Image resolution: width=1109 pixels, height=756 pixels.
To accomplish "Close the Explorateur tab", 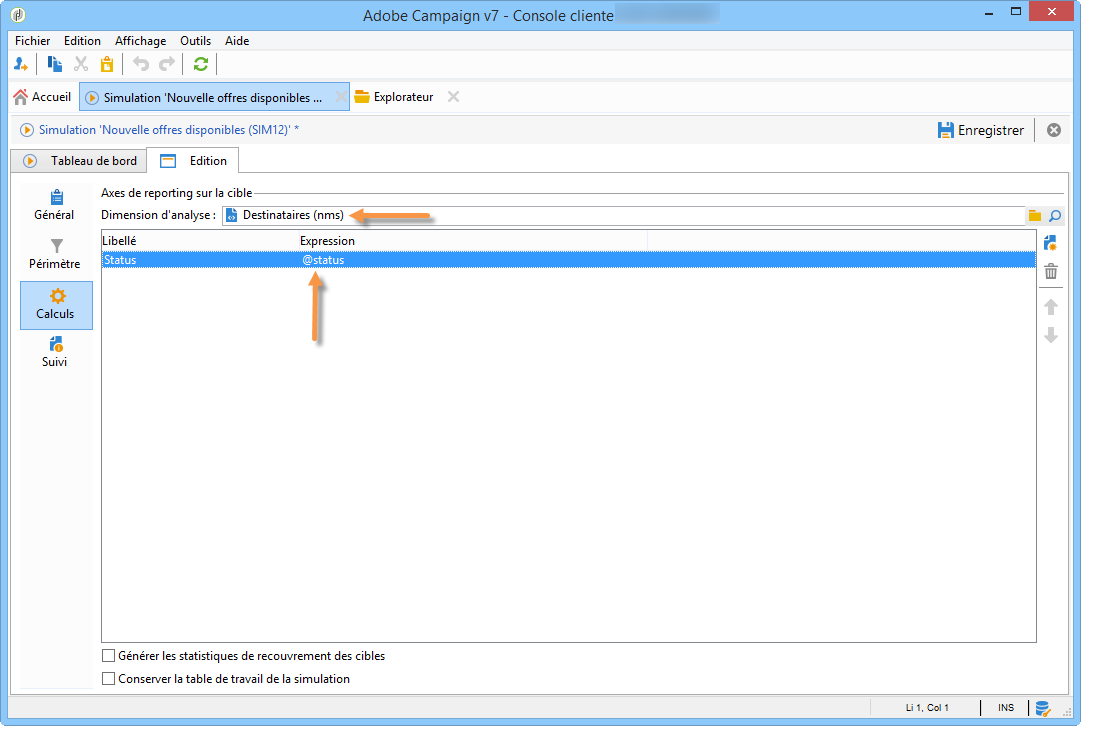I will click(453, 97).
